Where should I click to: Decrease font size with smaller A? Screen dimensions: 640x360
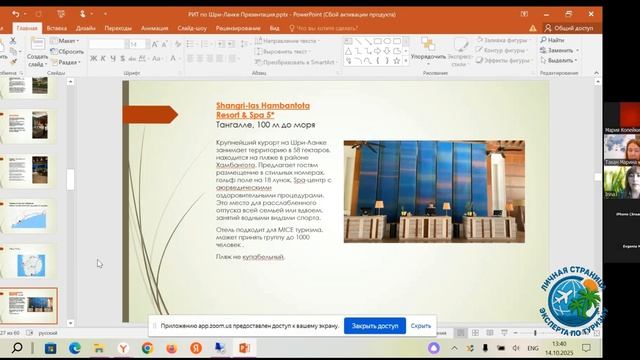tap(164, 44)
